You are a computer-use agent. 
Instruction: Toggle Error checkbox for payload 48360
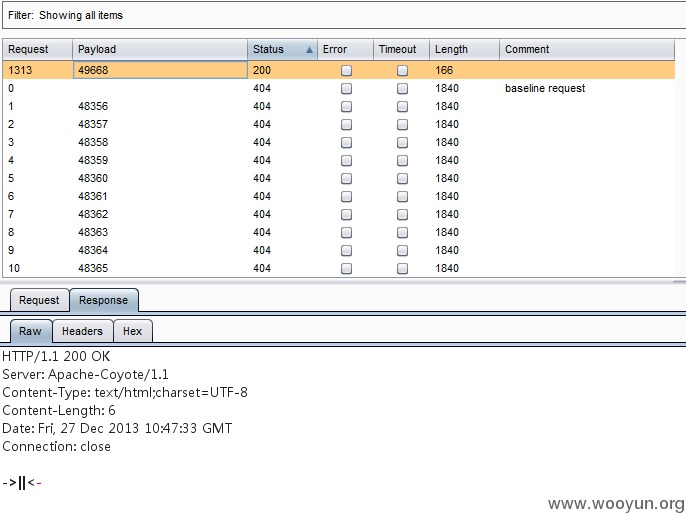point(346,178)
